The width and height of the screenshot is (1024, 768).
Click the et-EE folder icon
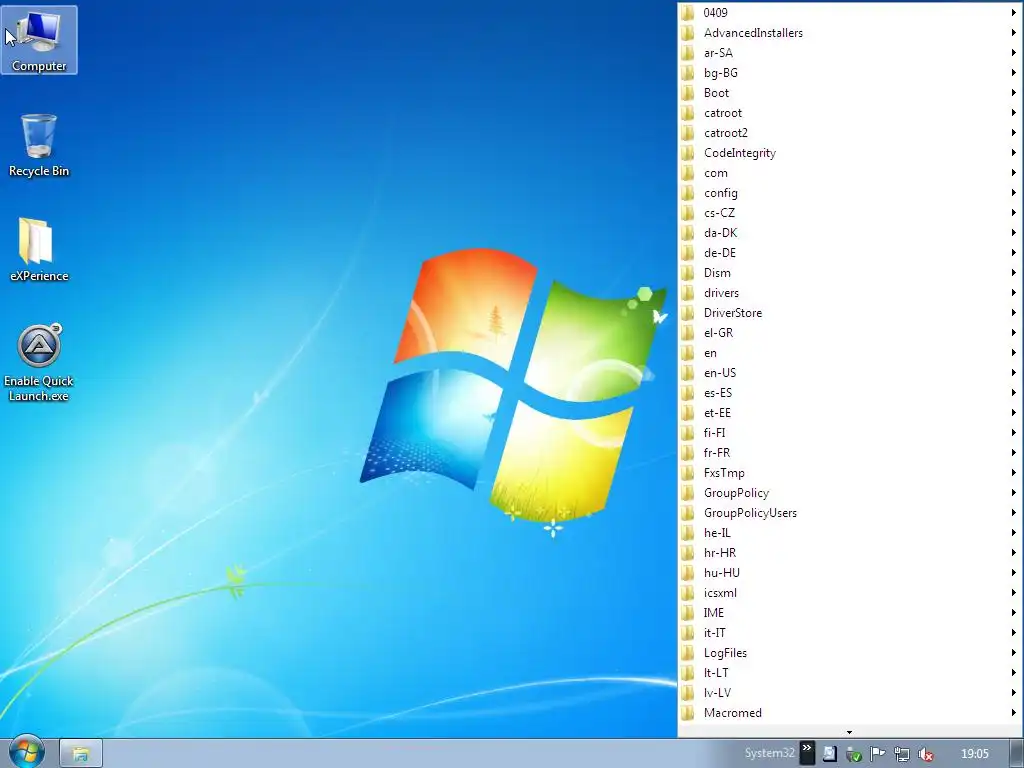(x=687, y=413)
